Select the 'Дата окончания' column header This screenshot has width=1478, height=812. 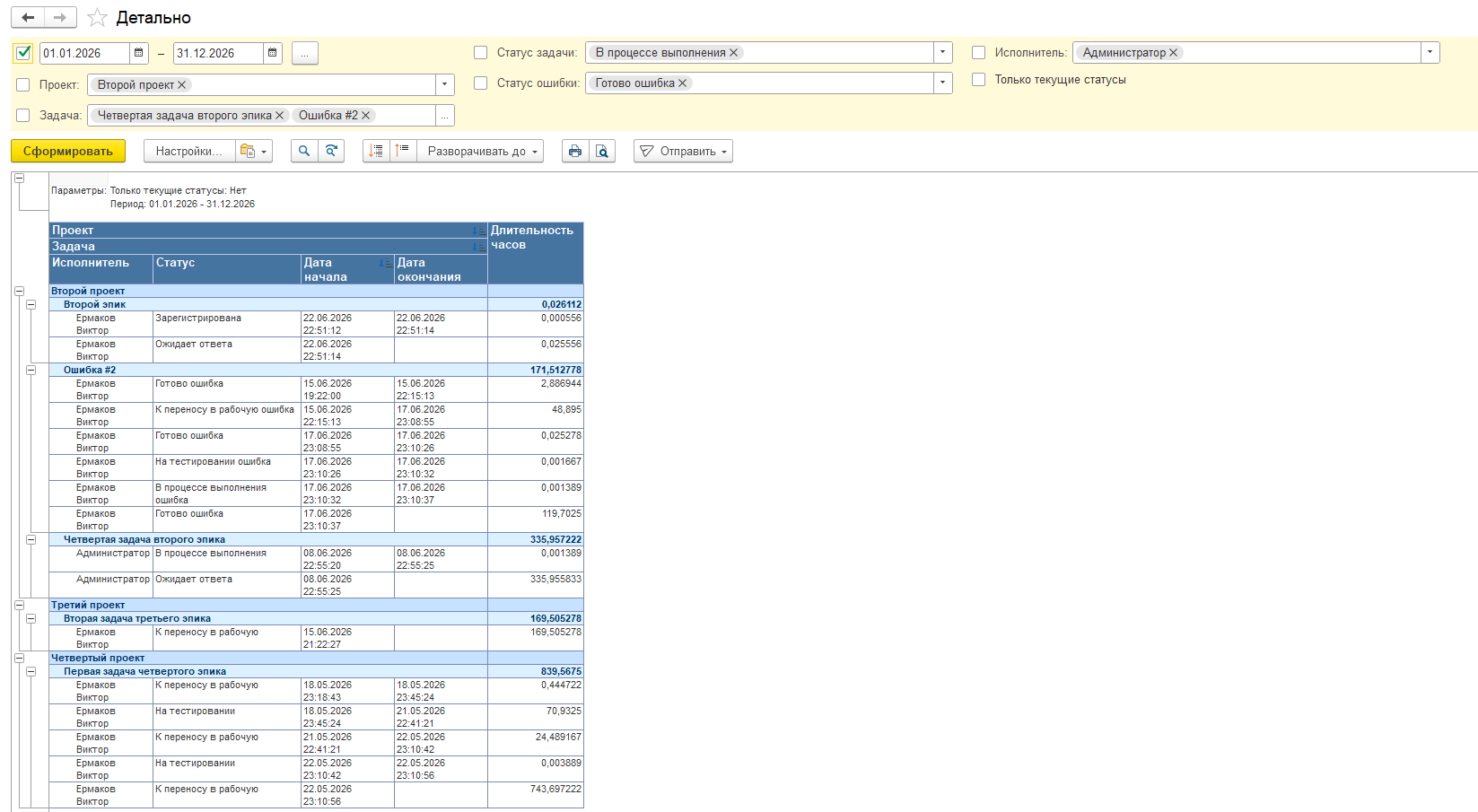coord(442,269)
